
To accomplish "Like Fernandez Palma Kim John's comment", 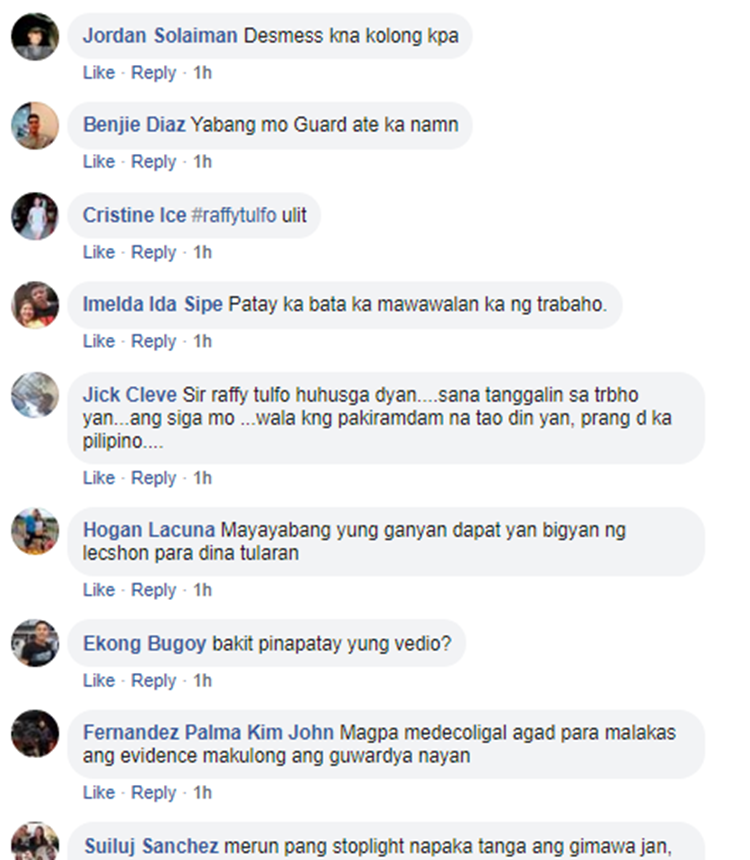I will point(99,793).
